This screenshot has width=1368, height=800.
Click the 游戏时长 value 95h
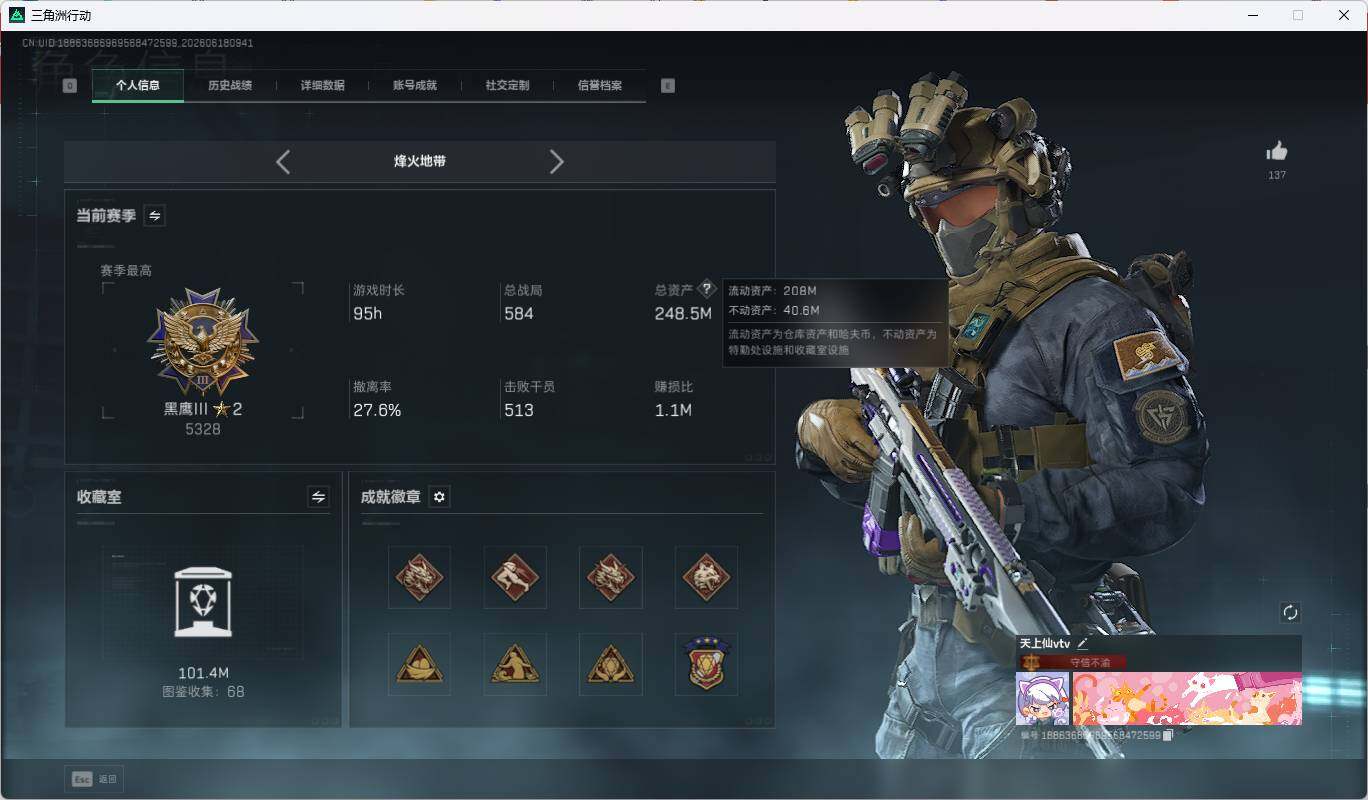368,314
